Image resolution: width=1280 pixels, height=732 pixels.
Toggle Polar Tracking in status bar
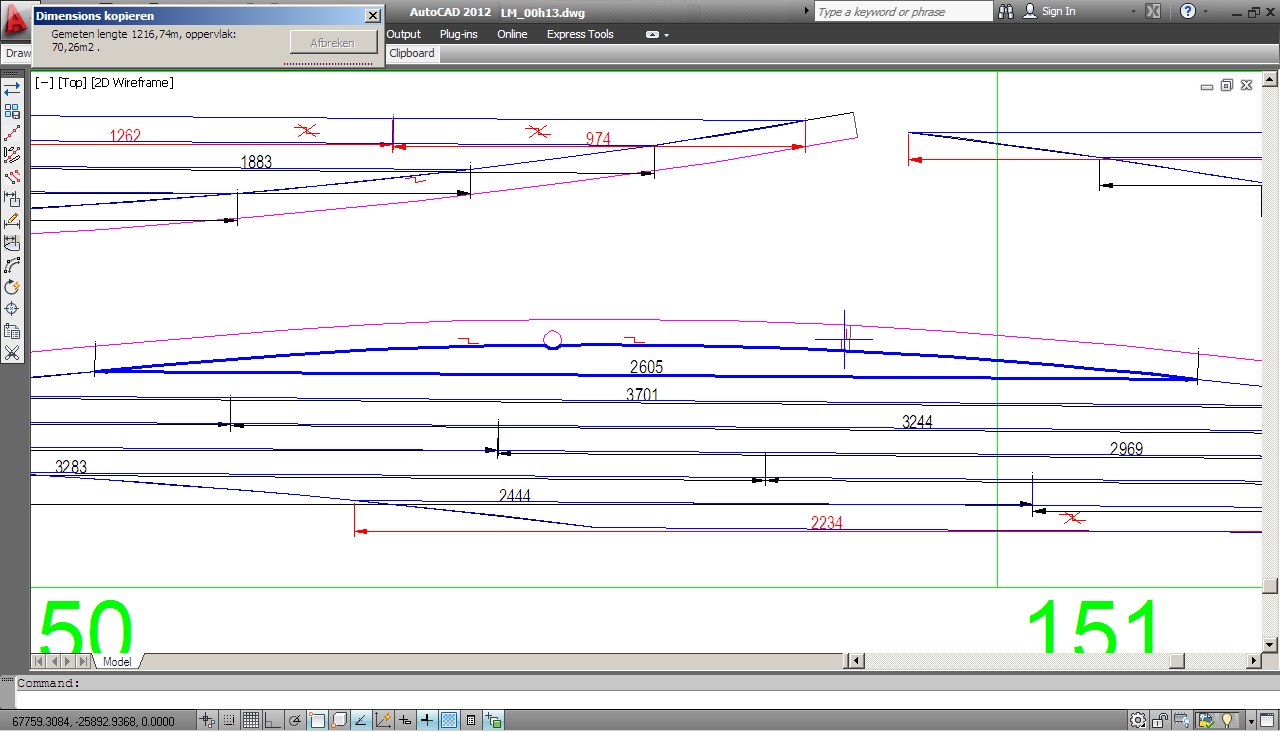point(295,720)
